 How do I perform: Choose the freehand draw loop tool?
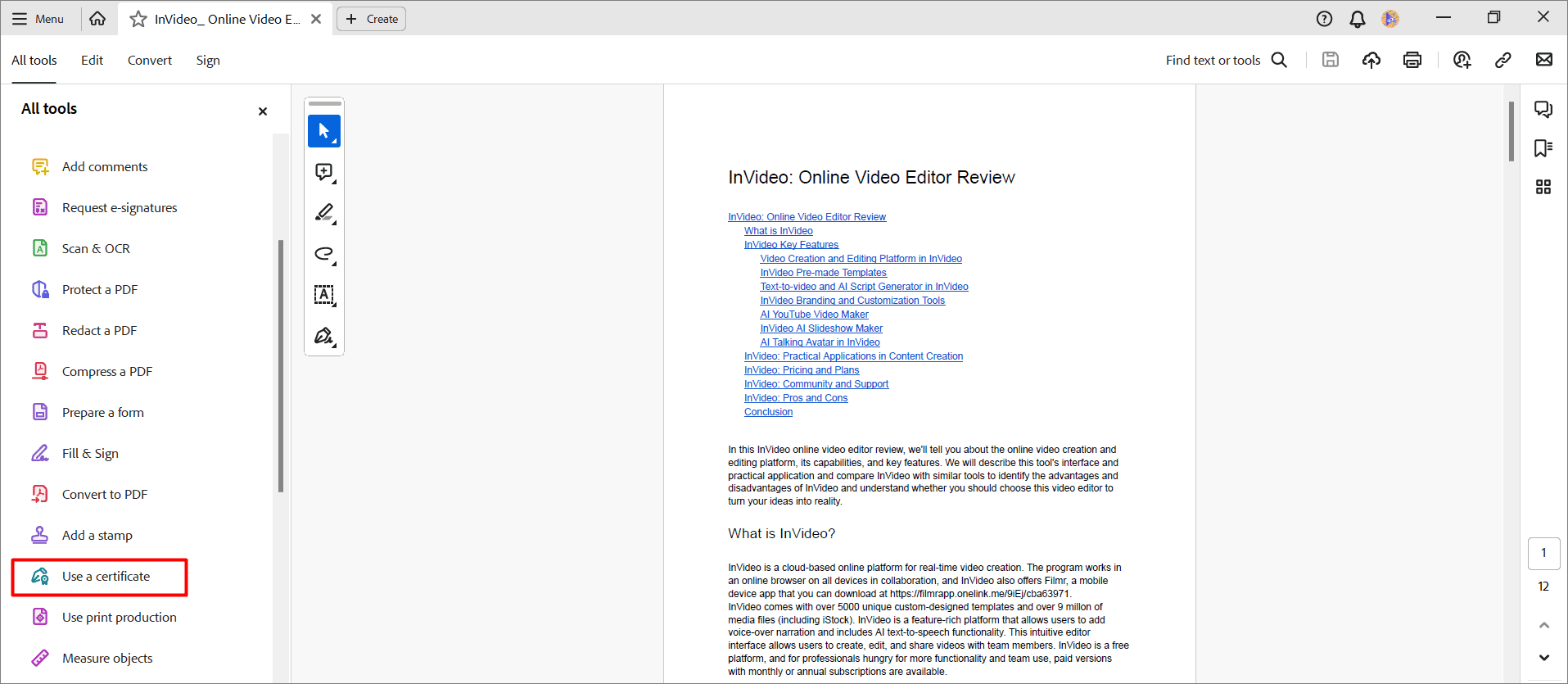324,254
